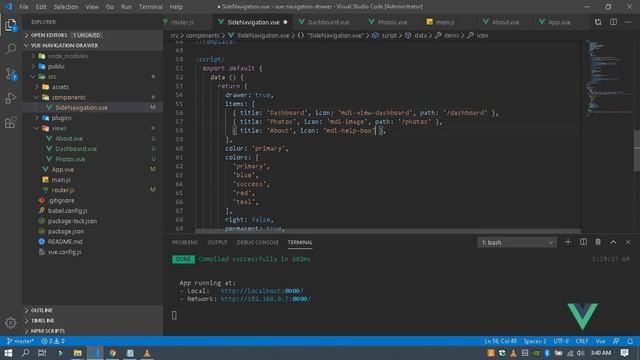Open the Windows action center
The width and height of the screenshot is (640, 360).
click(624, 353)
